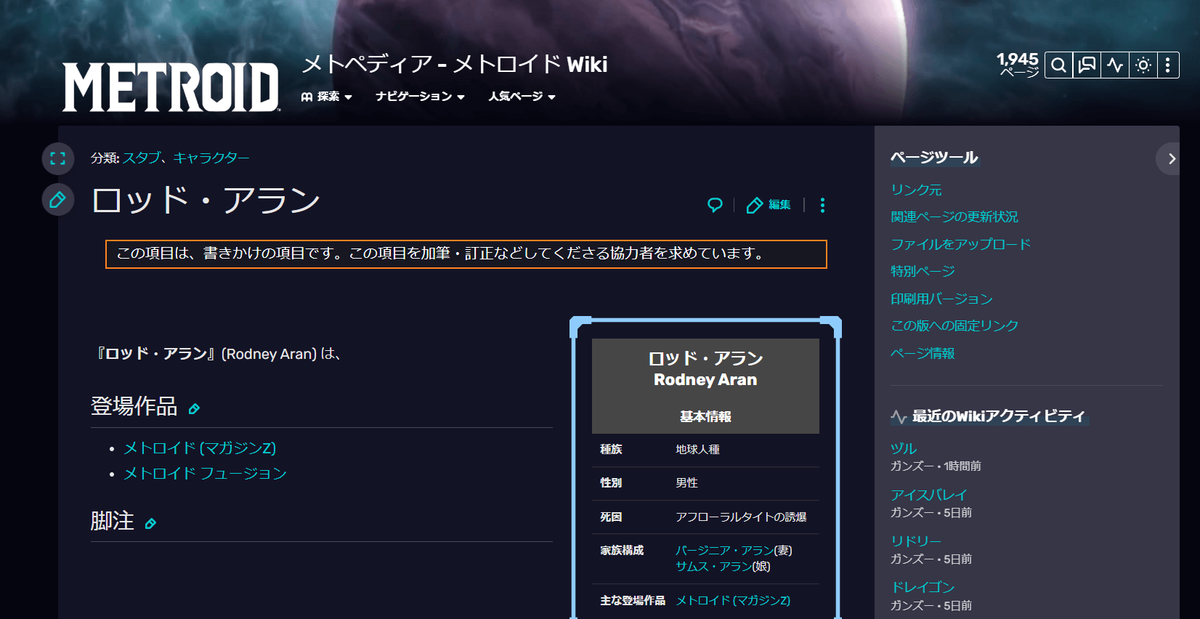
Task: Click ページ情報 link
Action: click(x=922, y=353)
